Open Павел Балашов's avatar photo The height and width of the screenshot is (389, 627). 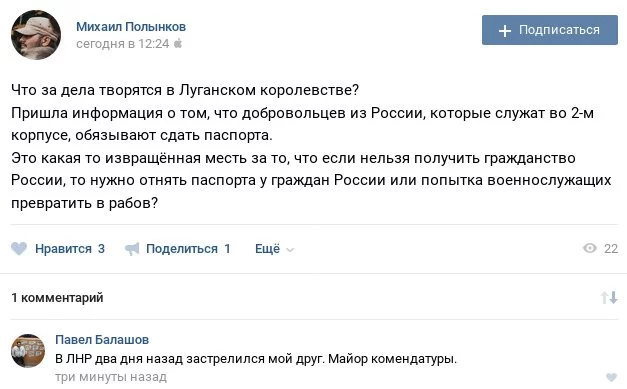tap(28, 351)
